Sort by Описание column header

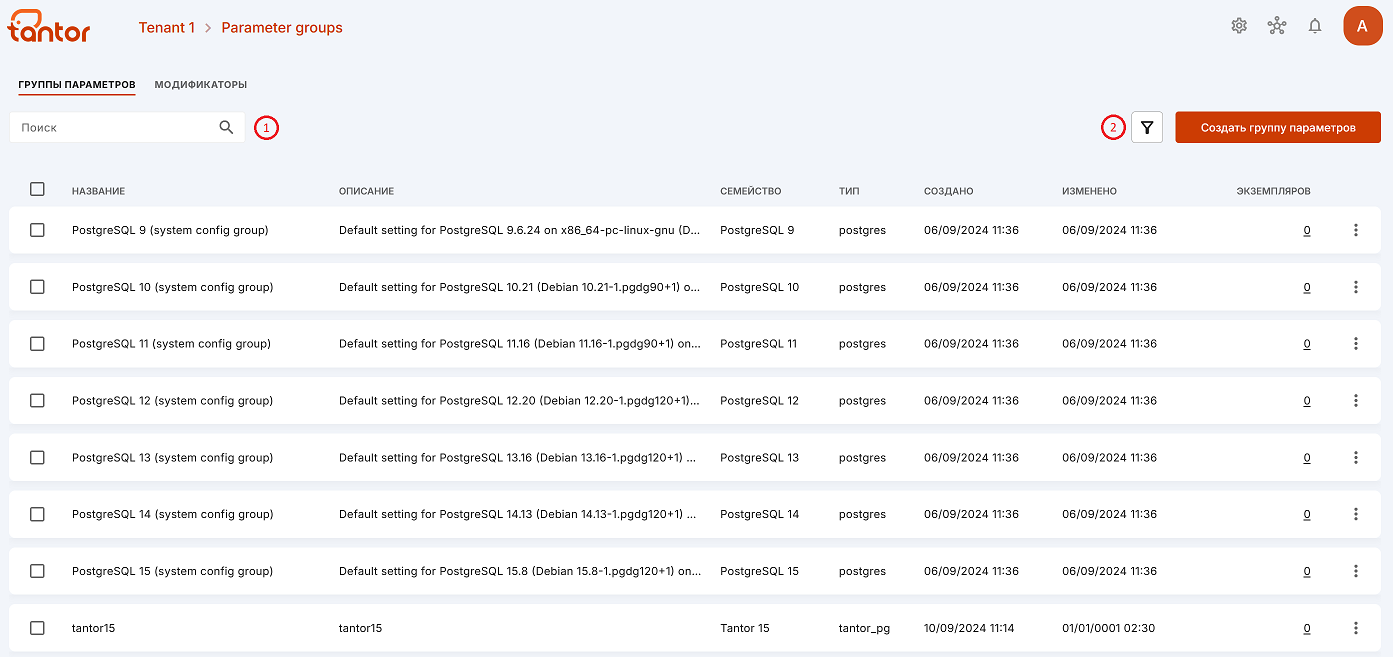tap(366, 191)
